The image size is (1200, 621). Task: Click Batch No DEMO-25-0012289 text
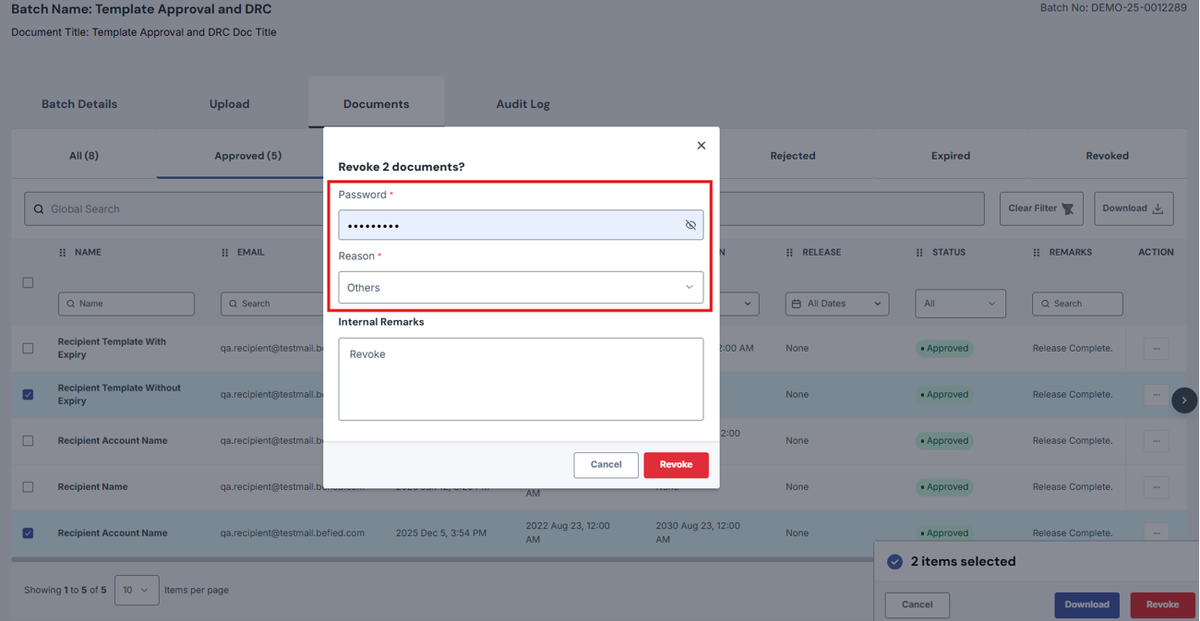[x=1114, y=8]
